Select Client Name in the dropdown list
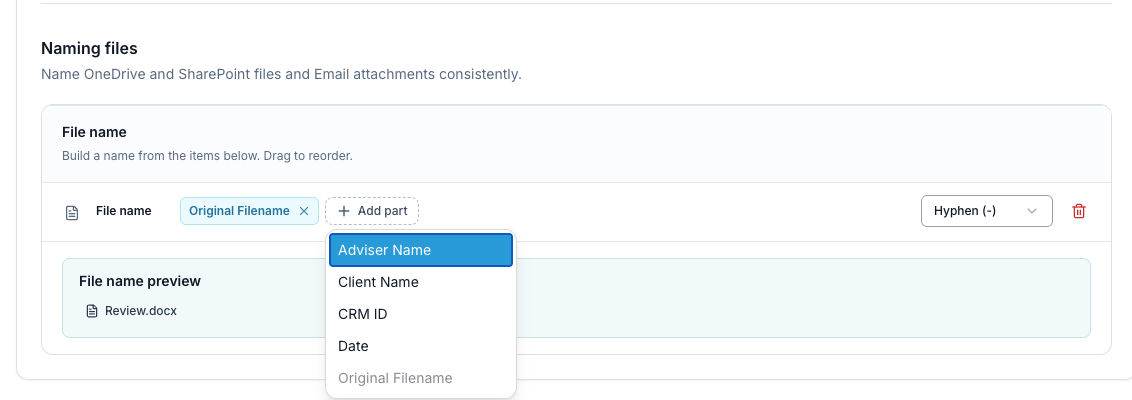1132x400 pixels. 421,282
